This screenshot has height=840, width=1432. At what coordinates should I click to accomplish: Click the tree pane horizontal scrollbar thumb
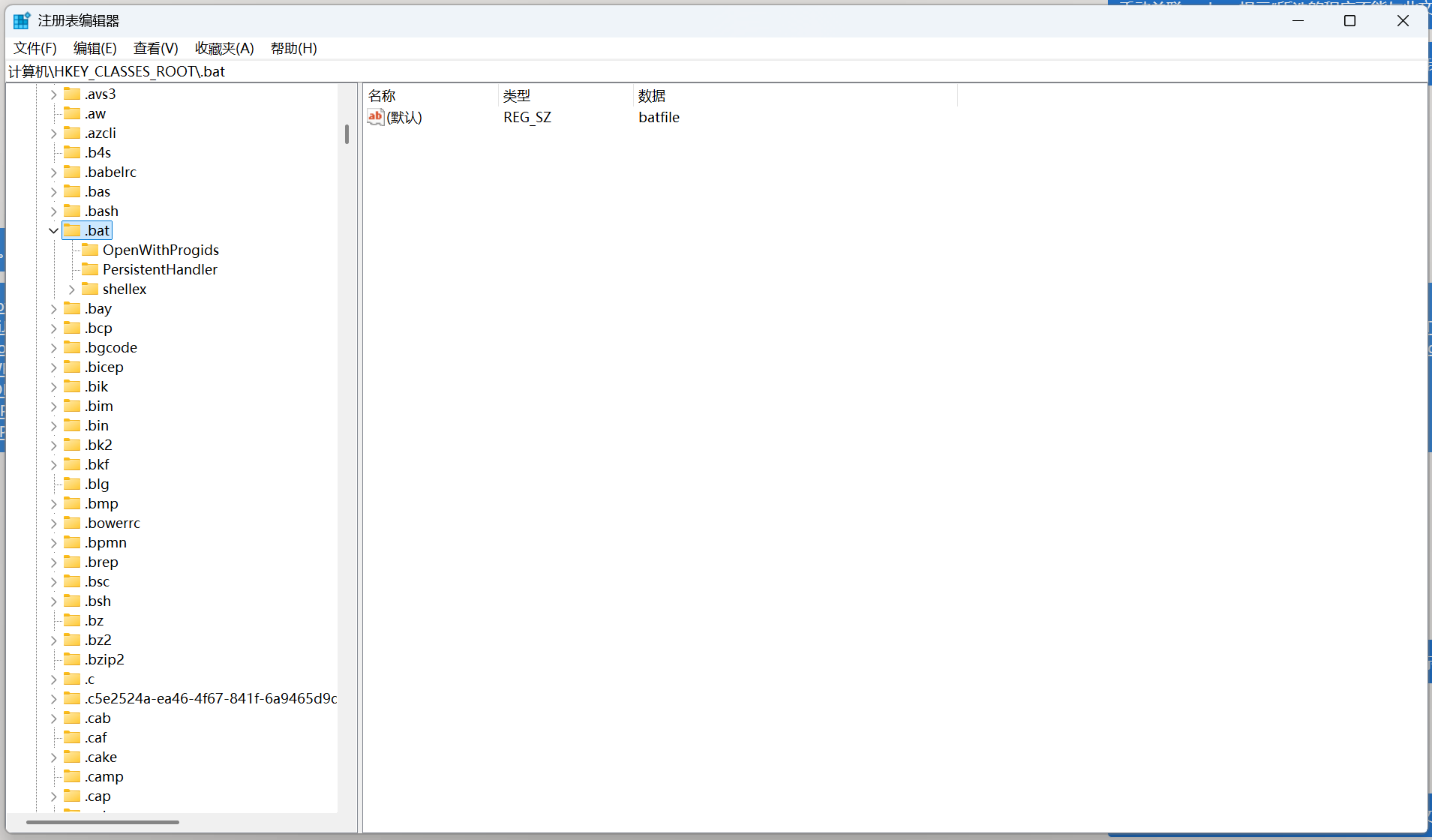tap(103, 822)
